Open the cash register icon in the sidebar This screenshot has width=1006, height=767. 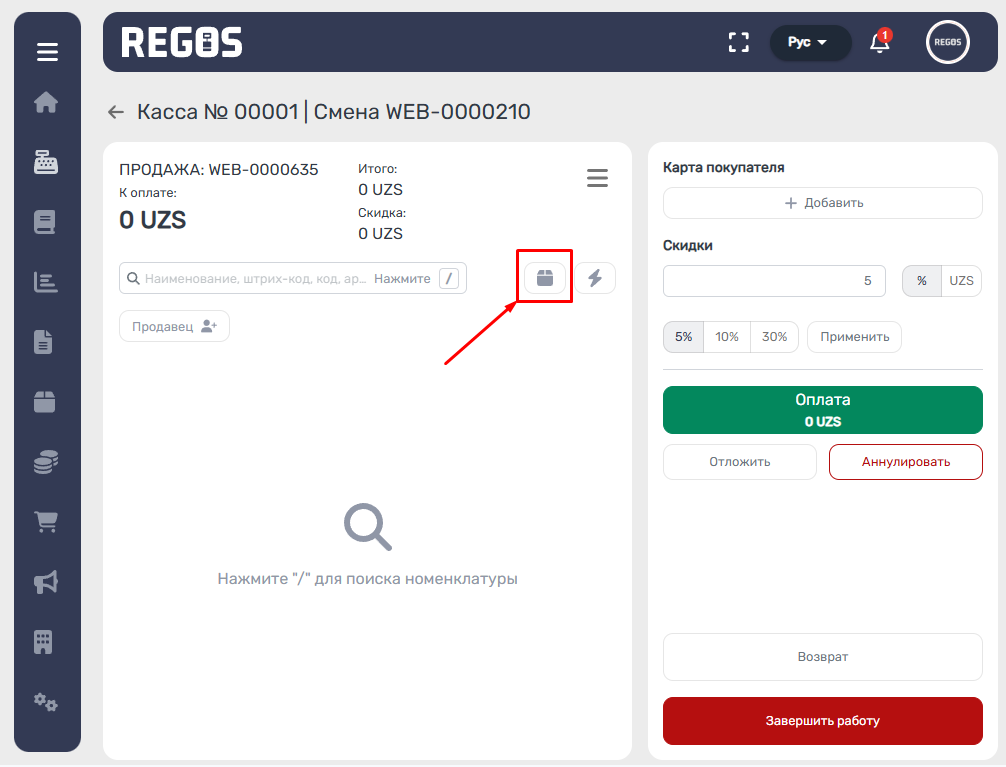[x=46, y=163]
